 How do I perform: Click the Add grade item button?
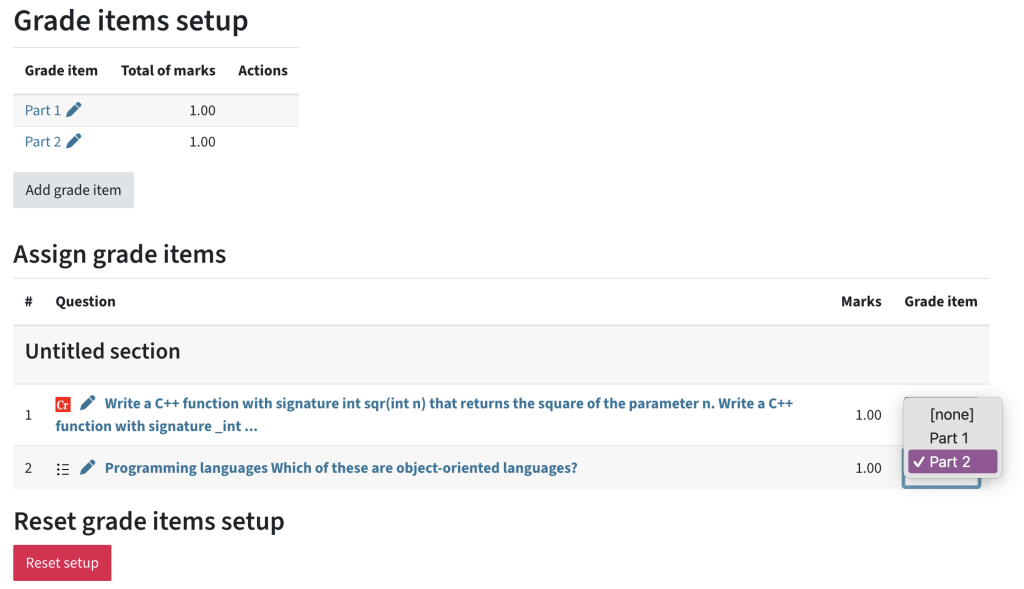73,190
